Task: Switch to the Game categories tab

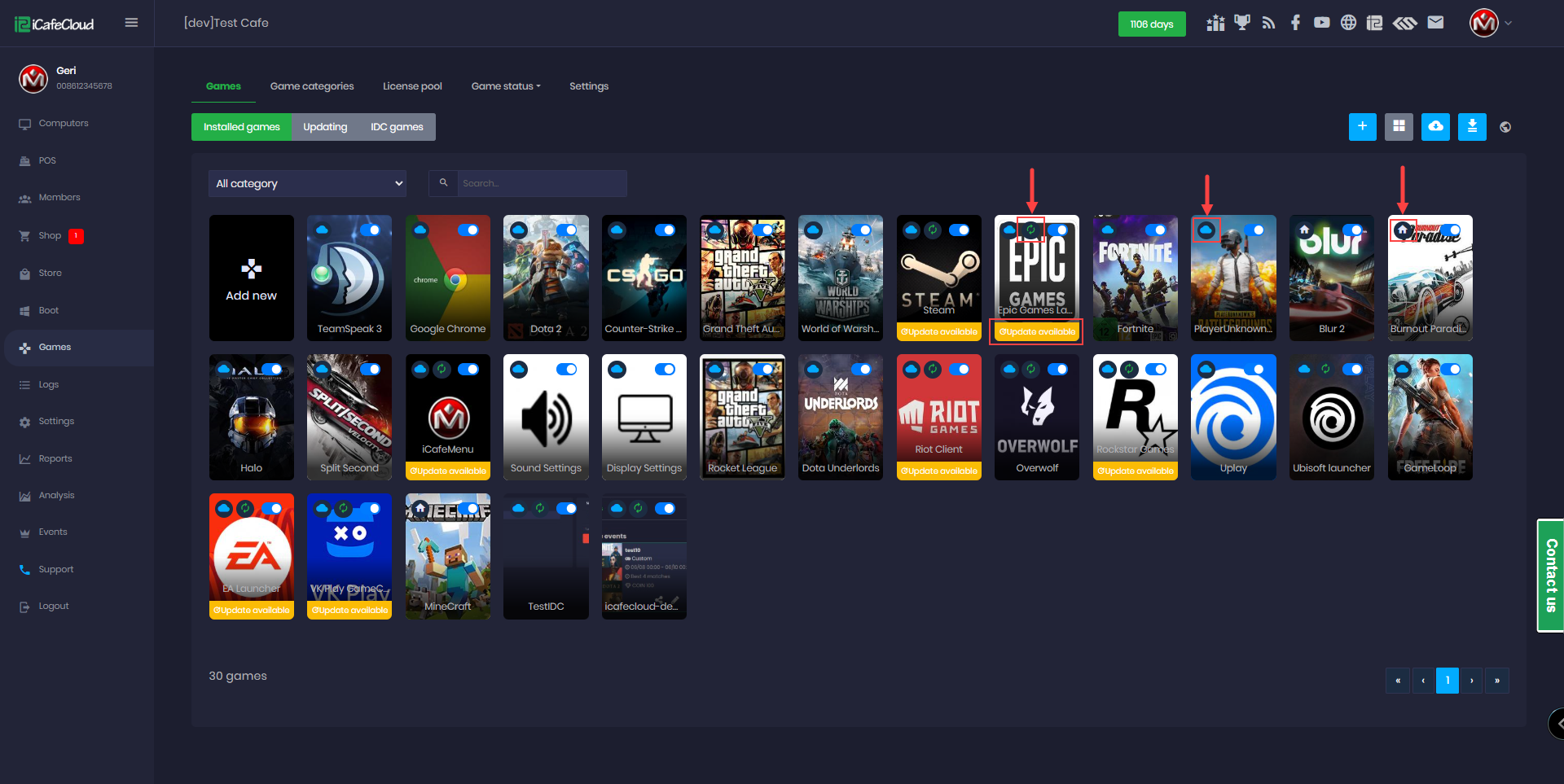Action: 312,86
